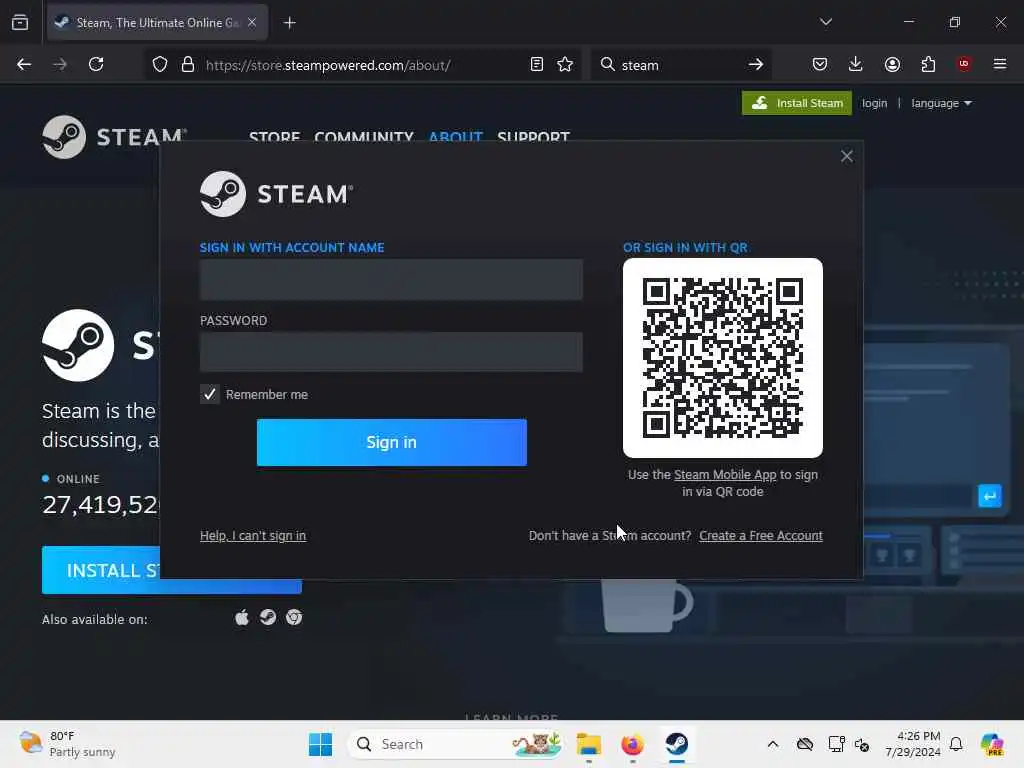Screen dimensions: 1024x768
Task: Open the tracking protection shield icon
Action: (x=160, y=65)
